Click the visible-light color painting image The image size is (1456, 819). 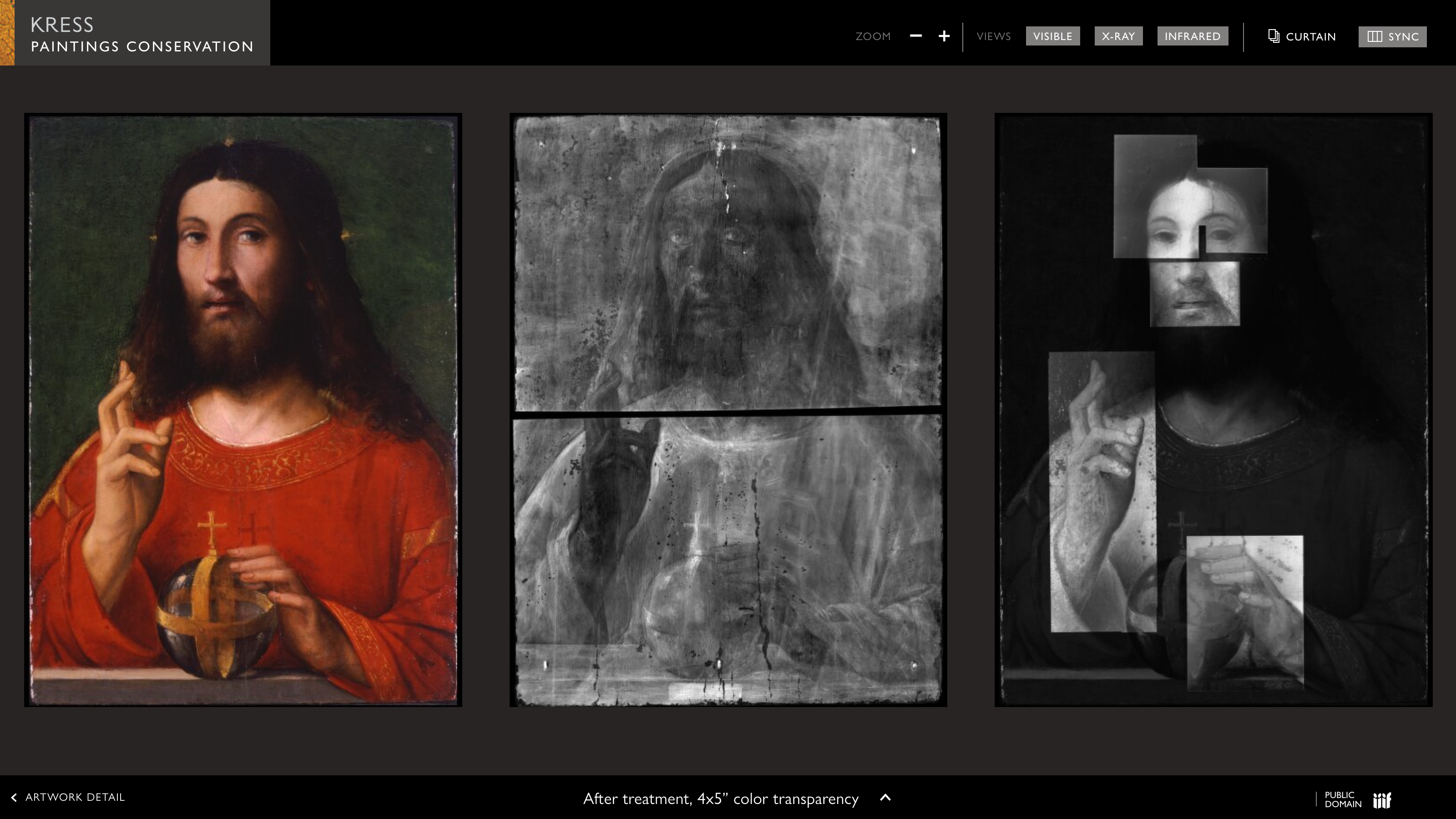(243, 410)
